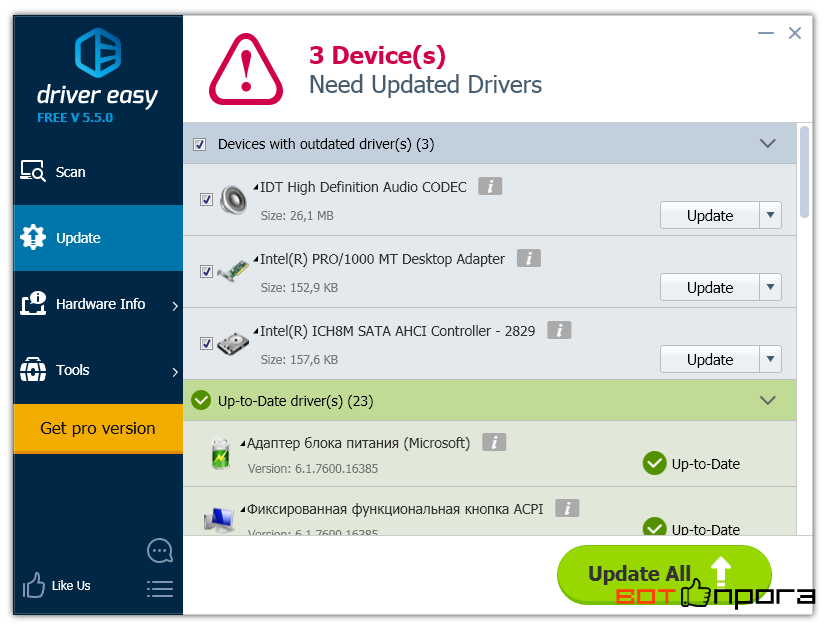The height and width of the screenshot is (629, 828).
Task: Click the Hardware Info monitor icon
Action: [x=33, y=303]
